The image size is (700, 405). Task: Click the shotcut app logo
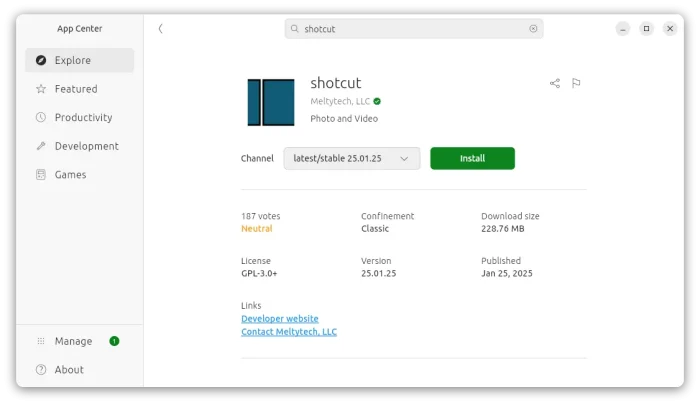(x=271, y=102)
